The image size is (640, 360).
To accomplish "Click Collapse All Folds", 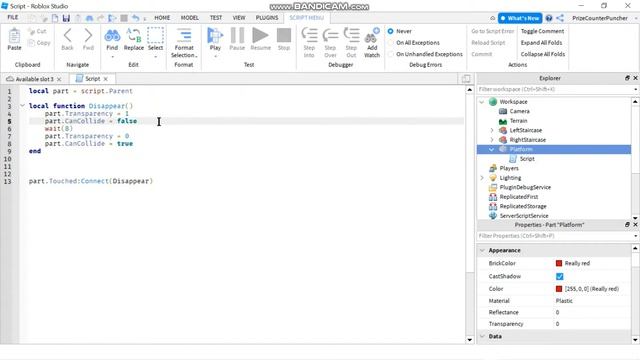I will (543, 54).
